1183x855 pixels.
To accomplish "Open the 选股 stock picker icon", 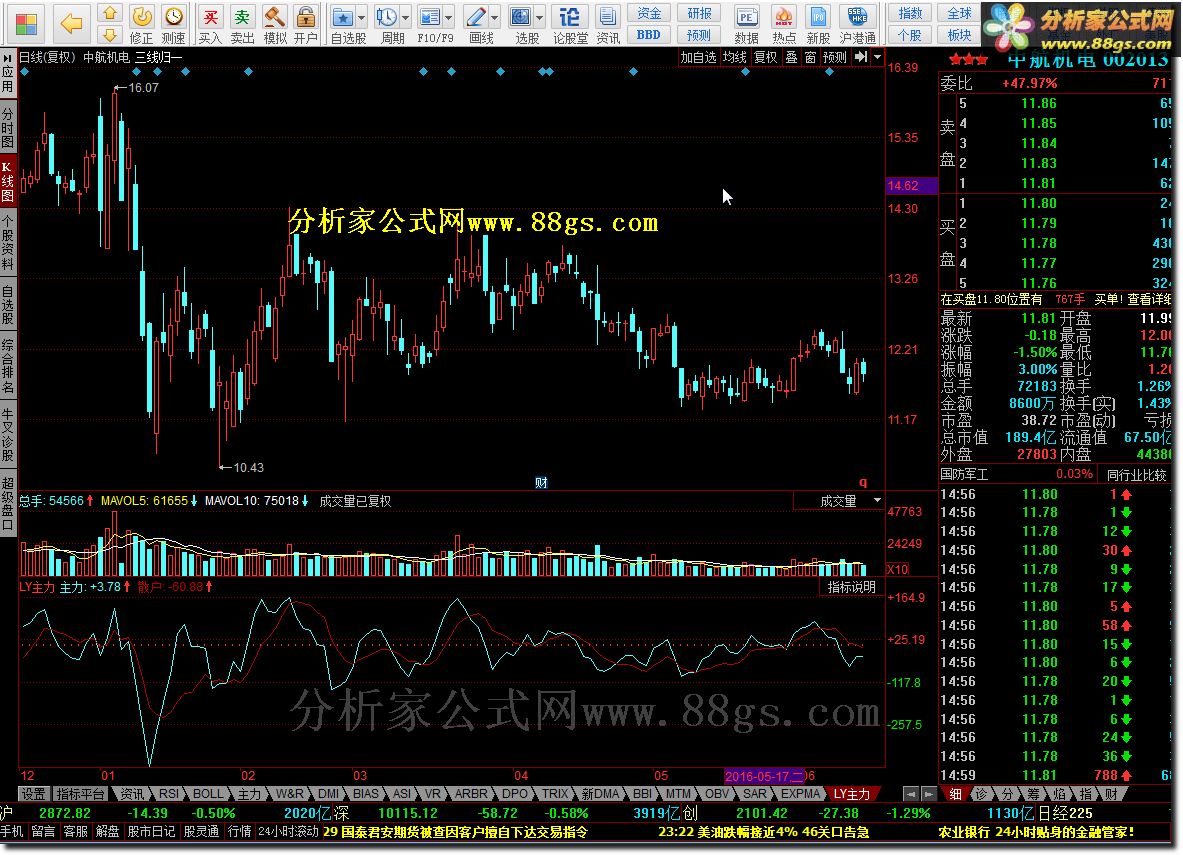I will (520, 18).
